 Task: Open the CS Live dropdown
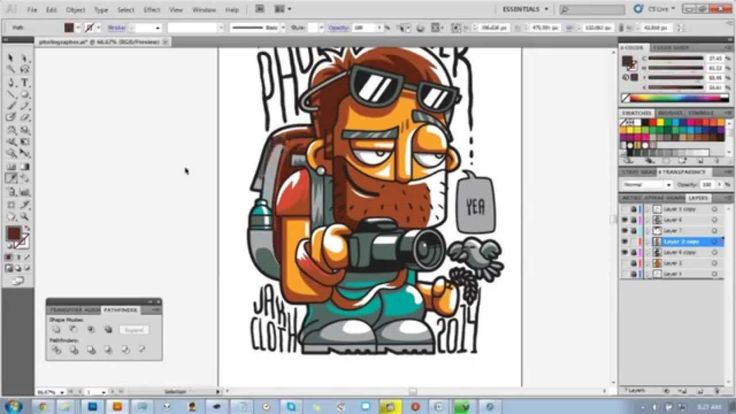pyautogui.click(x=661, y=8)
